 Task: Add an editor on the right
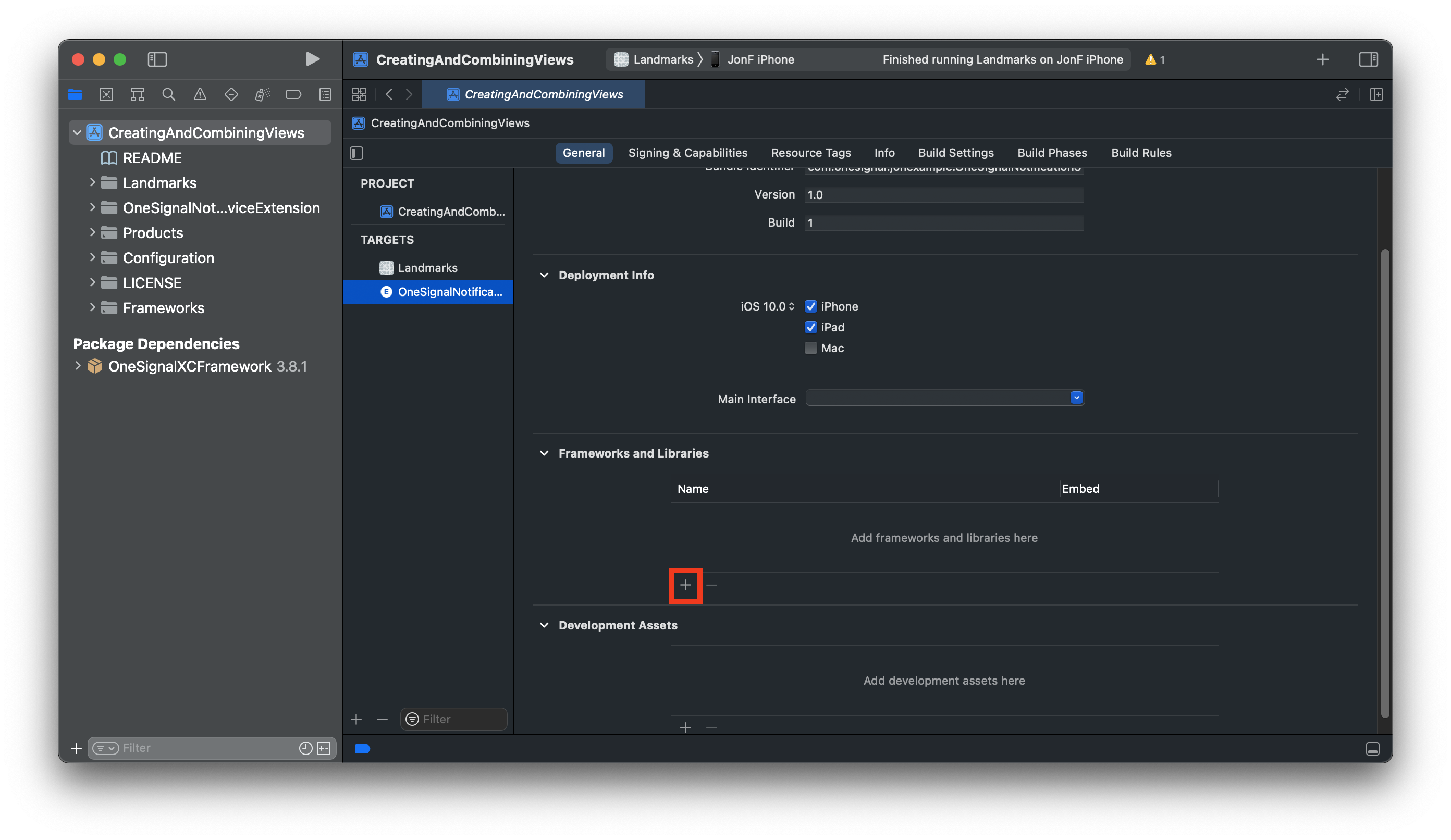tap(1376, 94)
